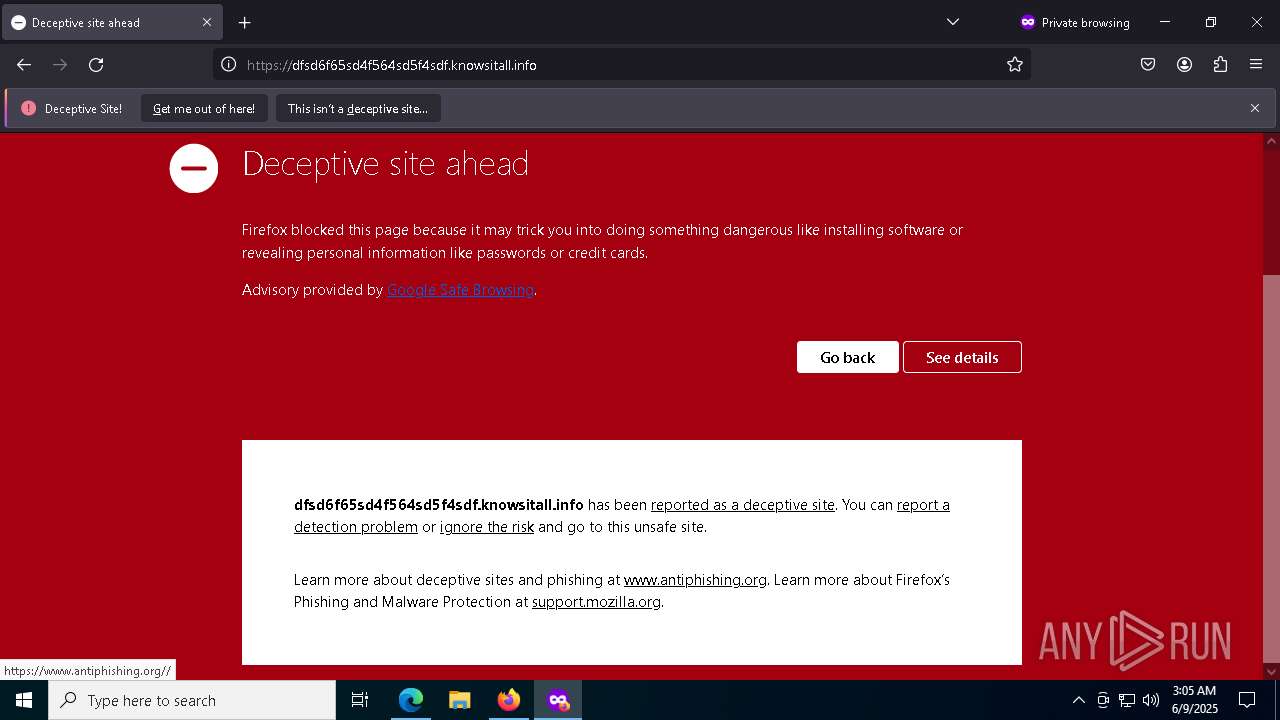
Task: Open Firefox from the taskbar
Action: [x=509, y=700]
